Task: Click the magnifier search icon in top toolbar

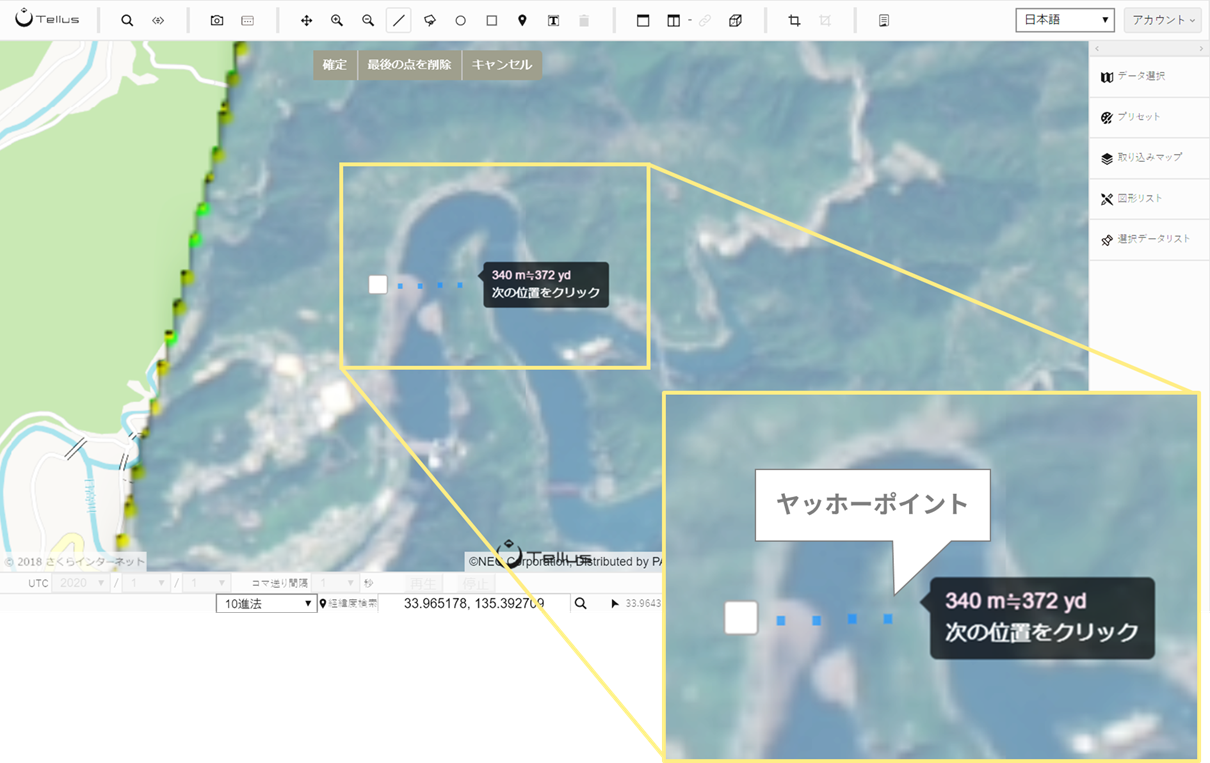Action: pos(127,20)
